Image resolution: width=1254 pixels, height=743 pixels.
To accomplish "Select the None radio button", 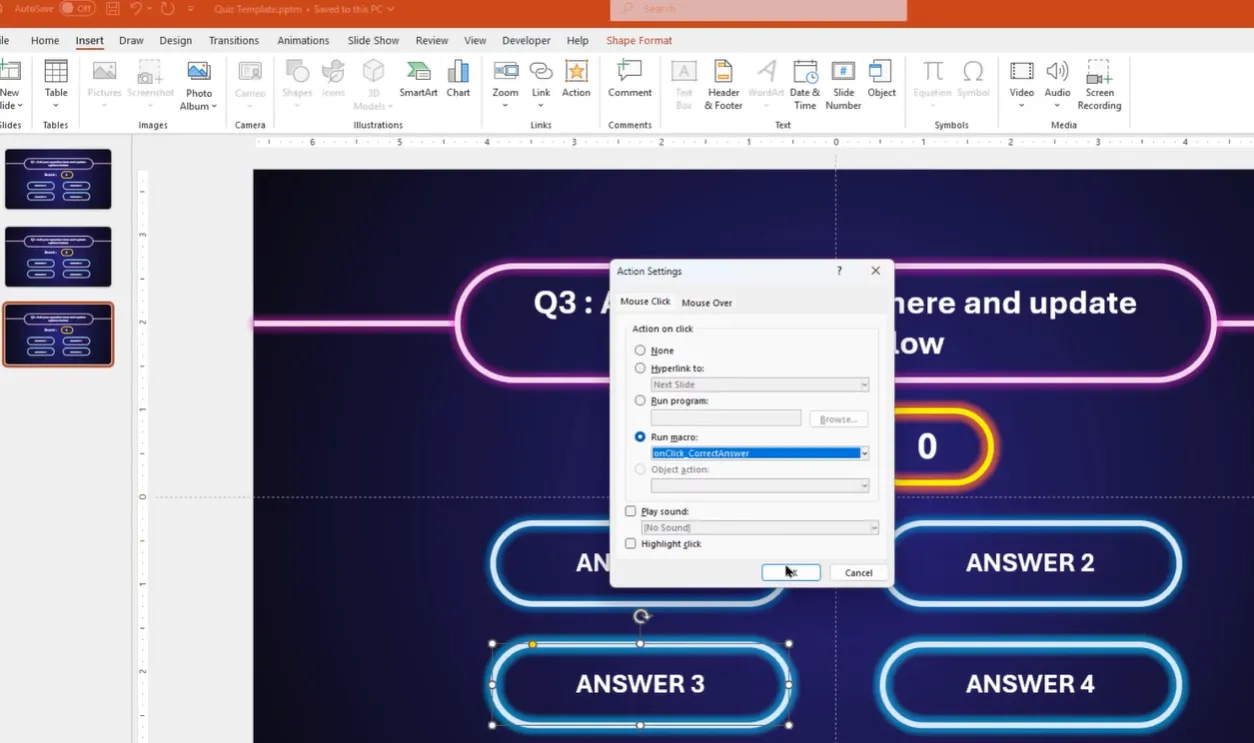I will click(x=640, y=351).
